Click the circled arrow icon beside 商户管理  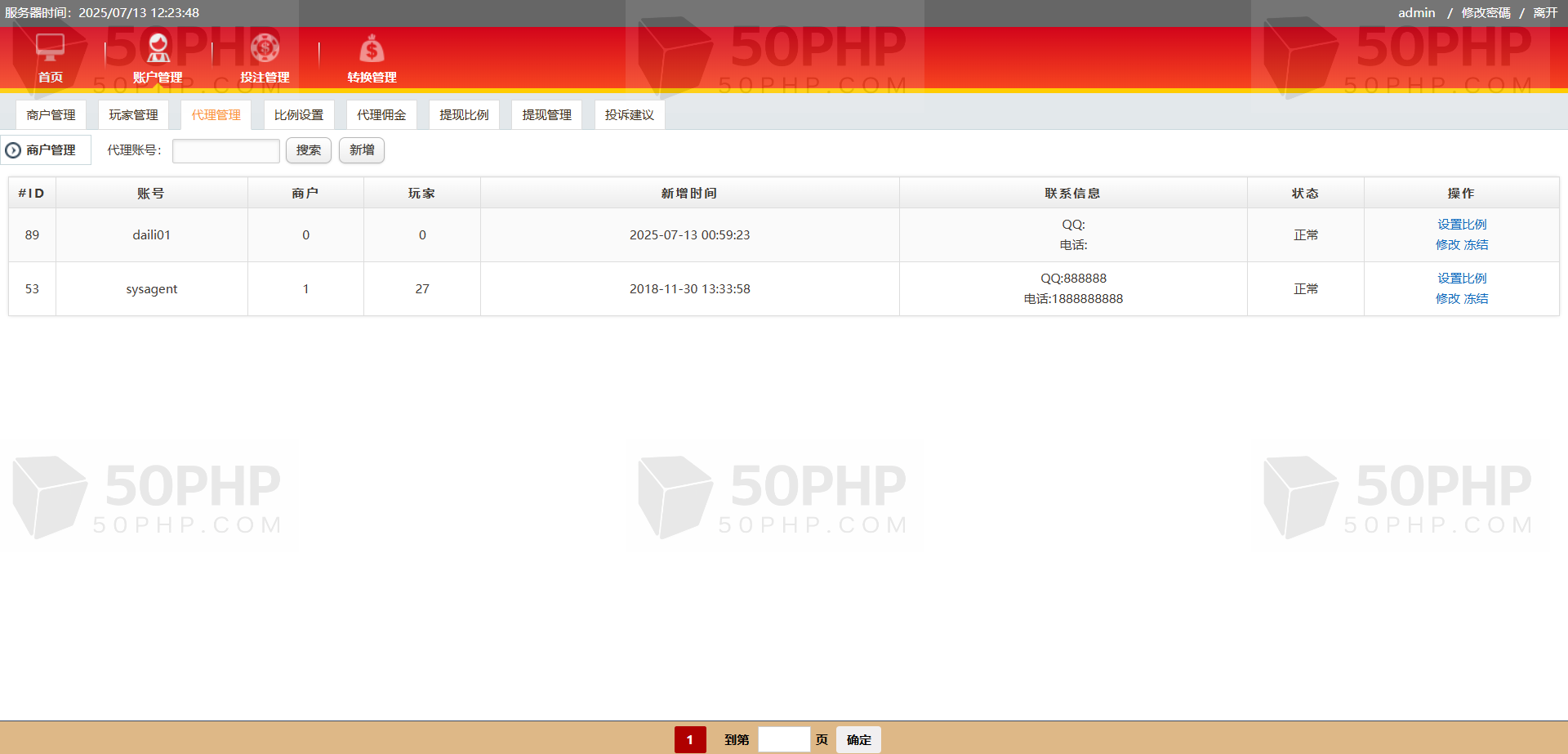[x=13, y=150]
